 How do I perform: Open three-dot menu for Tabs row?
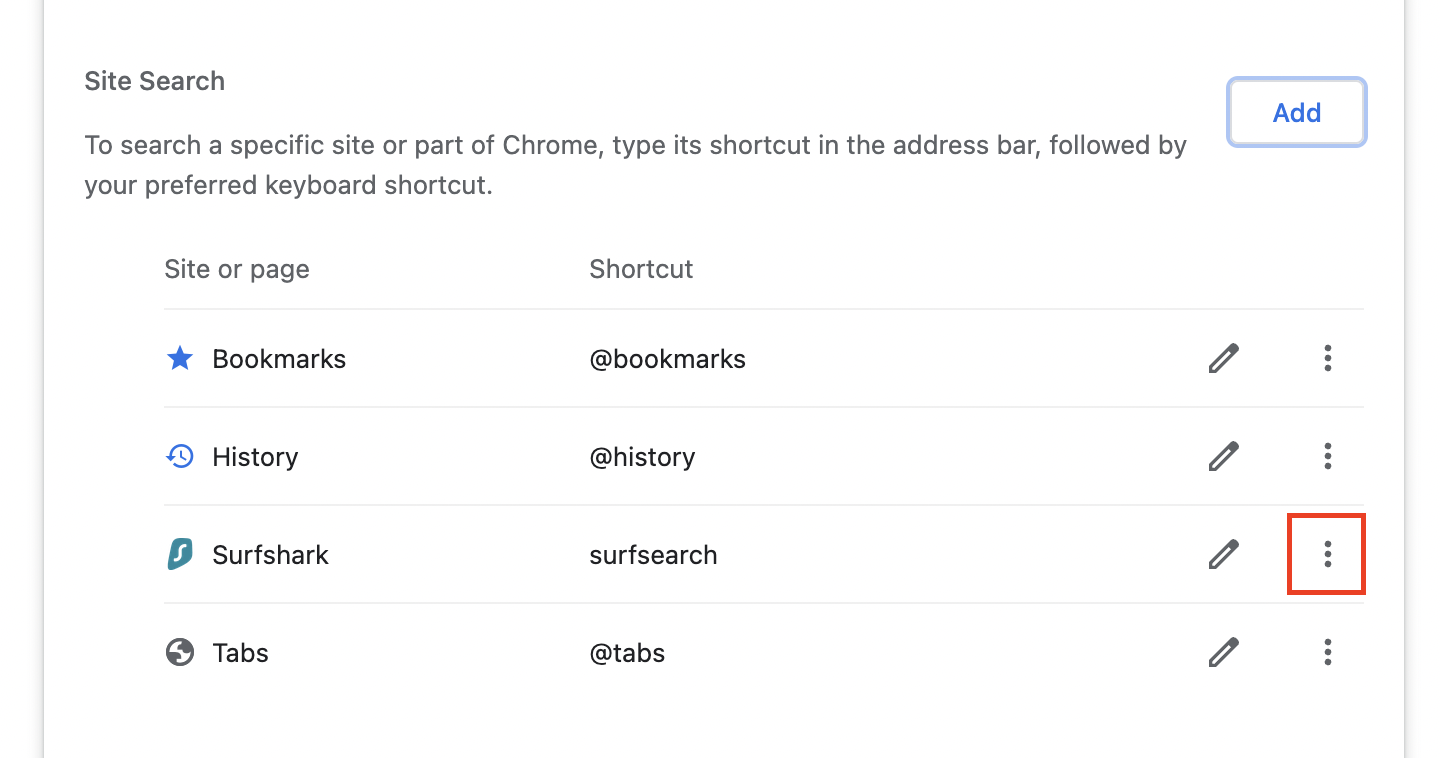coord(1327,652)
